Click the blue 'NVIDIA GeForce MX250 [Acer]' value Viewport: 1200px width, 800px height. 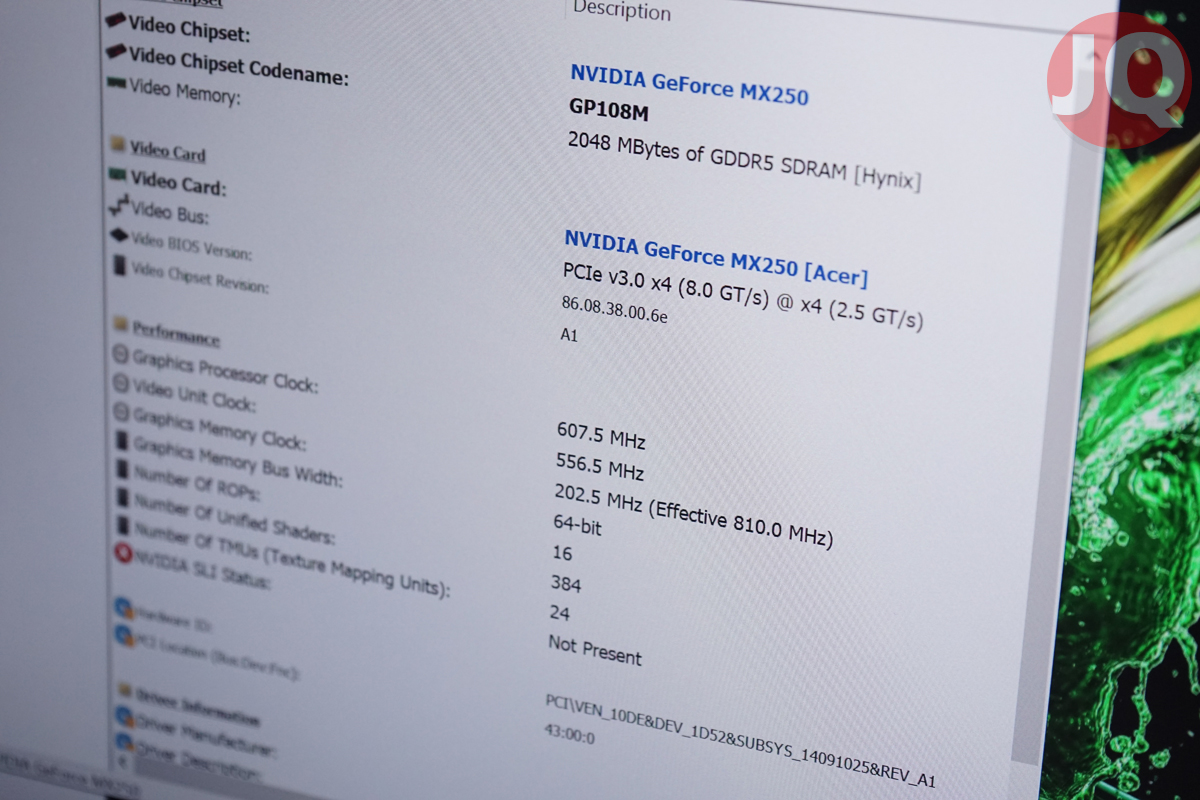[x=716, y=257]
